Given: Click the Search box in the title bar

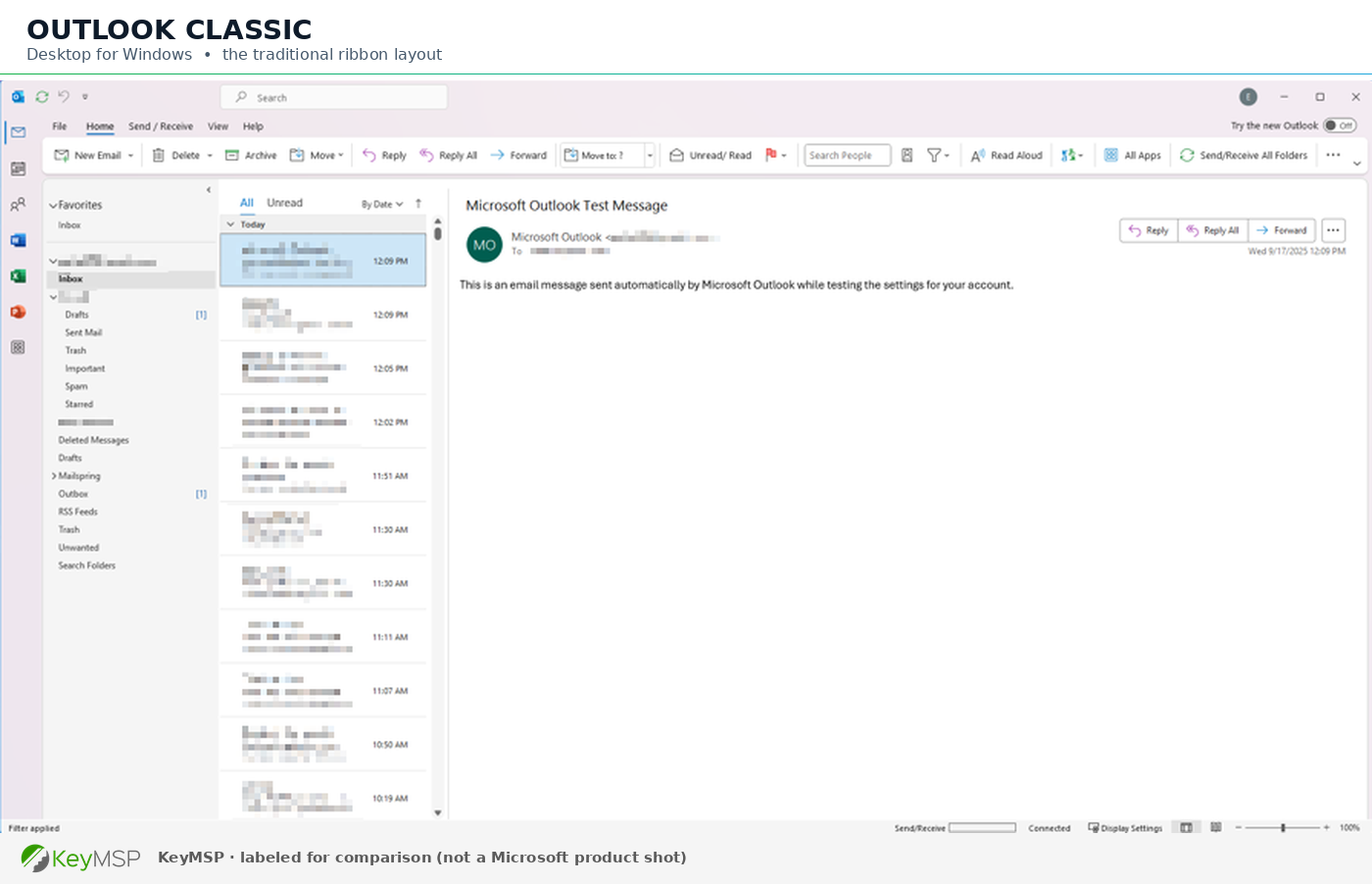Looking at the screenshot, I should tap(334, 97).
